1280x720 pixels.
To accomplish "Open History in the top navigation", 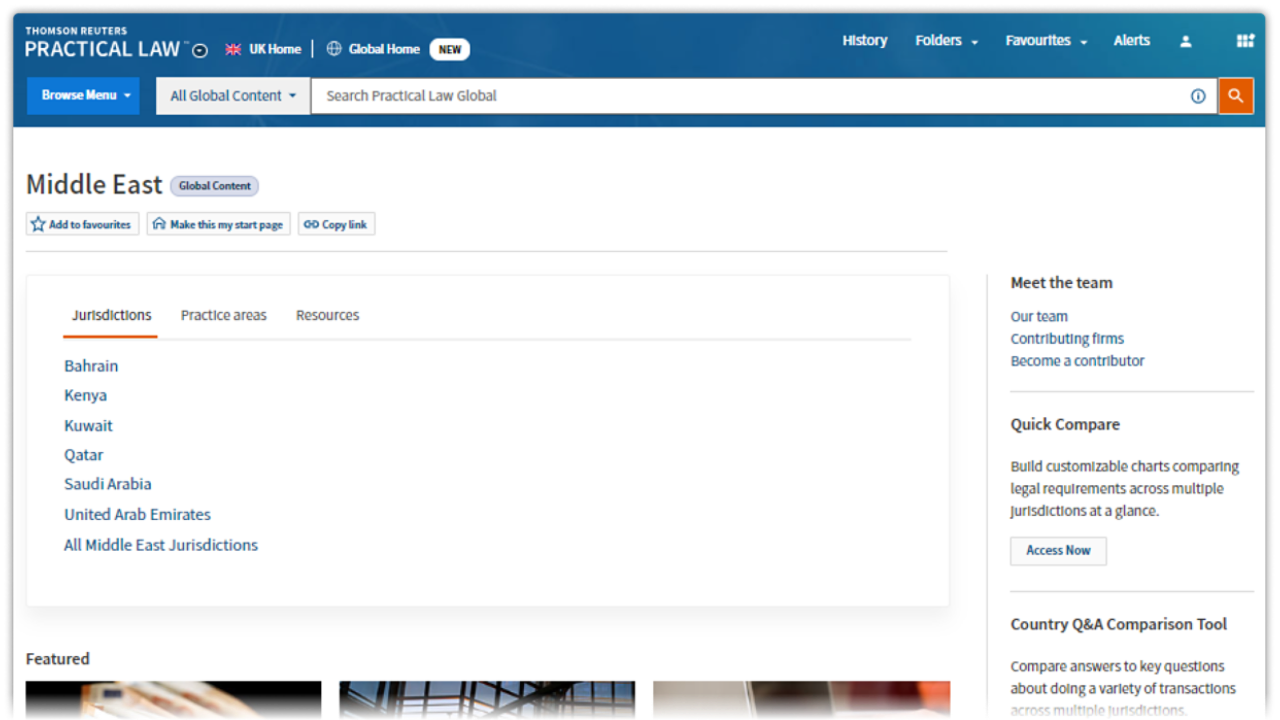I will pyautogui.click(x=864, y=41).
